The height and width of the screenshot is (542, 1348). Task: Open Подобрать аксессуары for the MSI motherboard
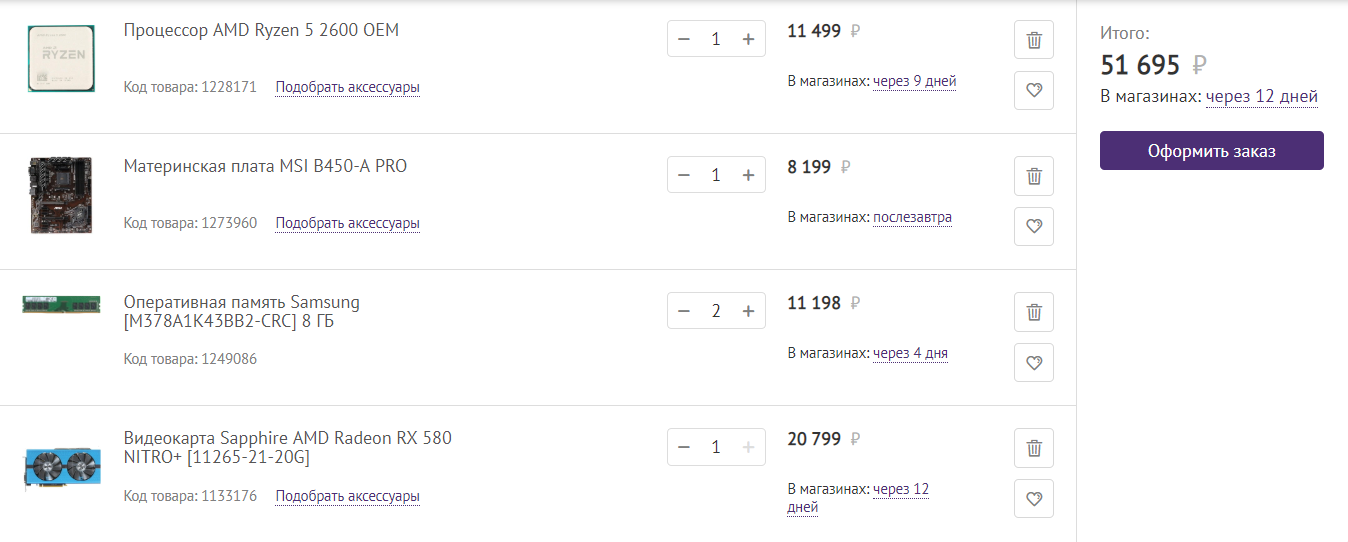[347, 223]
